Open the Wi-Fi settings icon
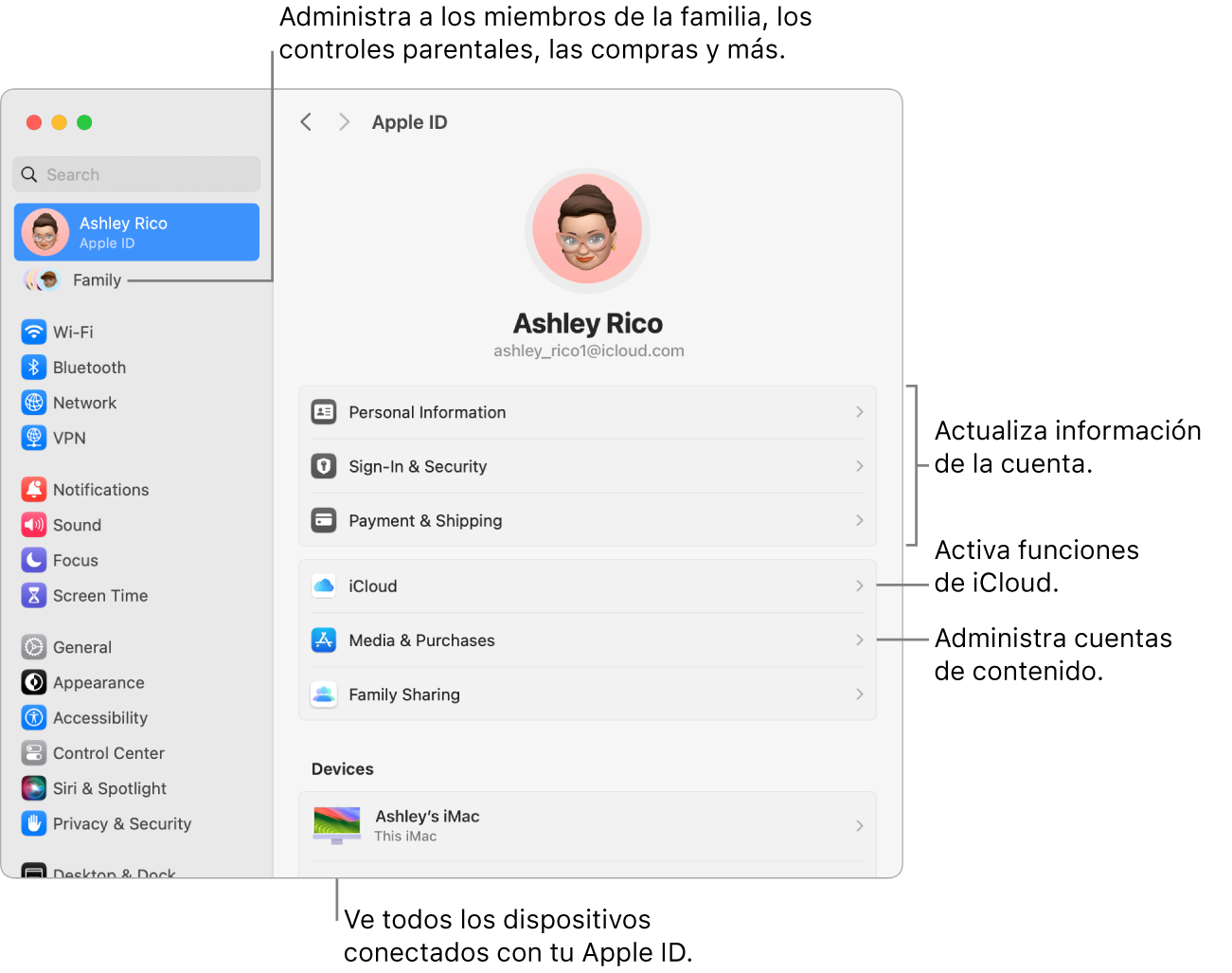The width and height of the screenshot is (1232, 973). 34,332
